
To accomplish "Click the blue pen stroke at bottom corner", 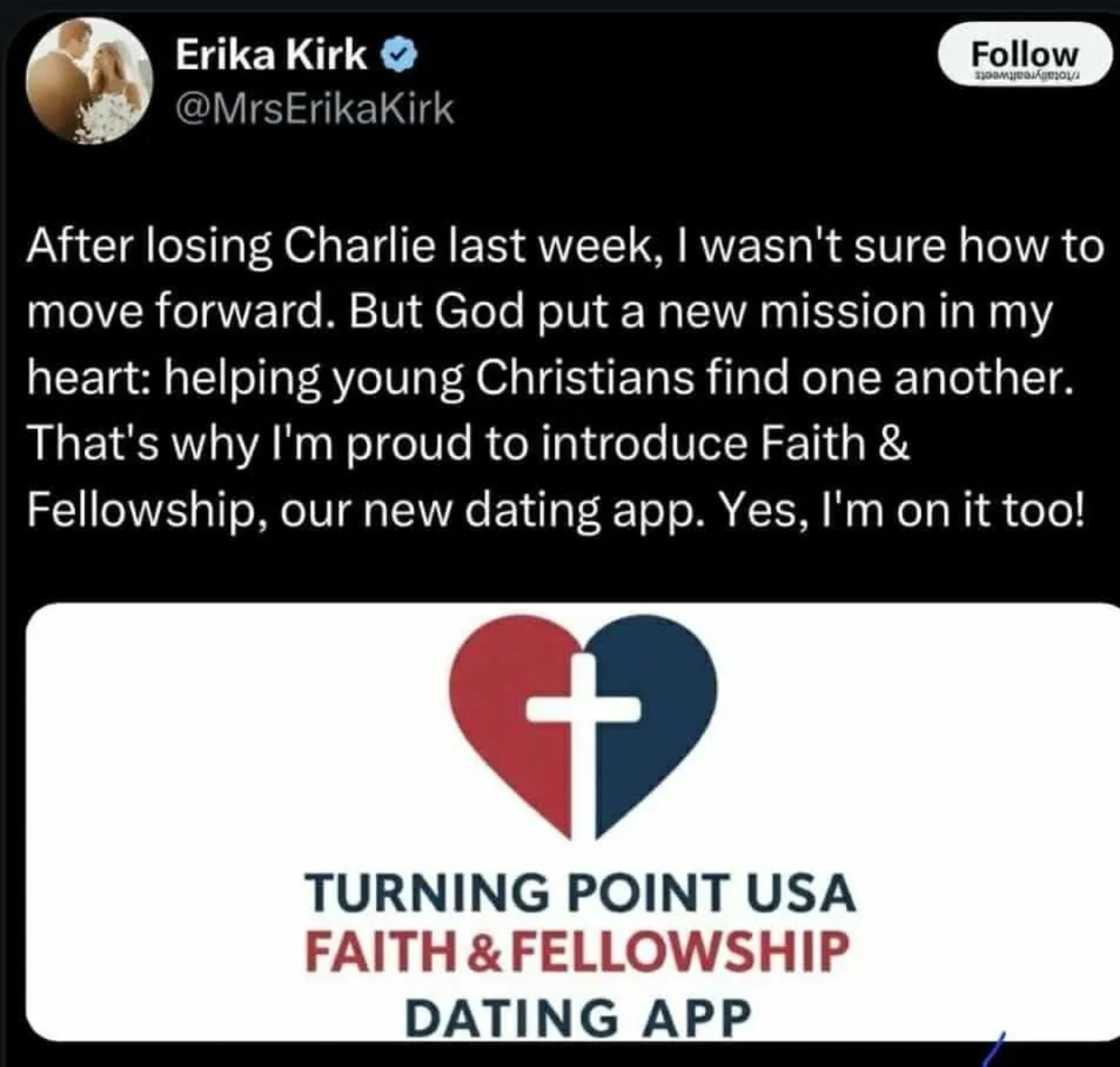I will pos(994,1048).
